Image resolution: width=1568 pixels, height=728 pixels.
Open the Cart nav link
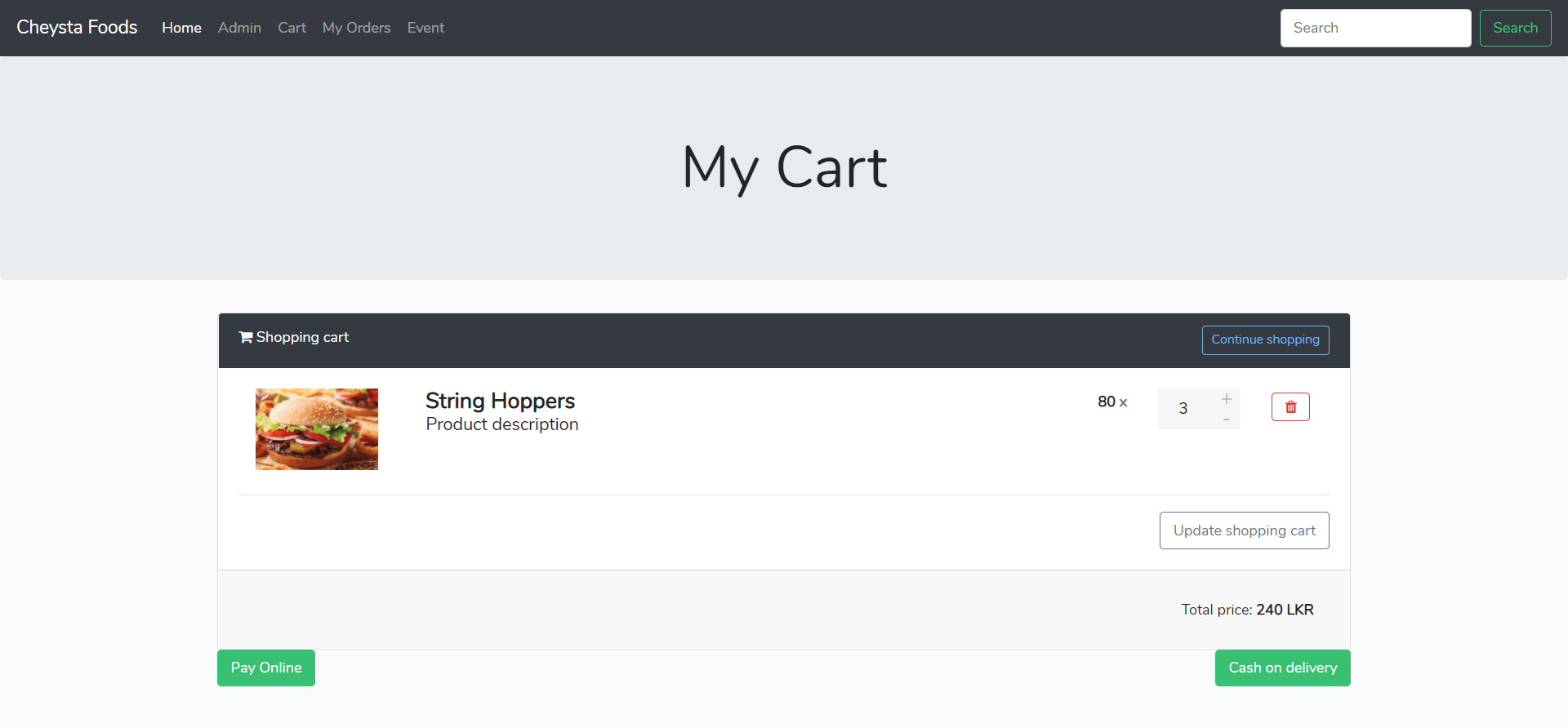(x=292, y=28)
